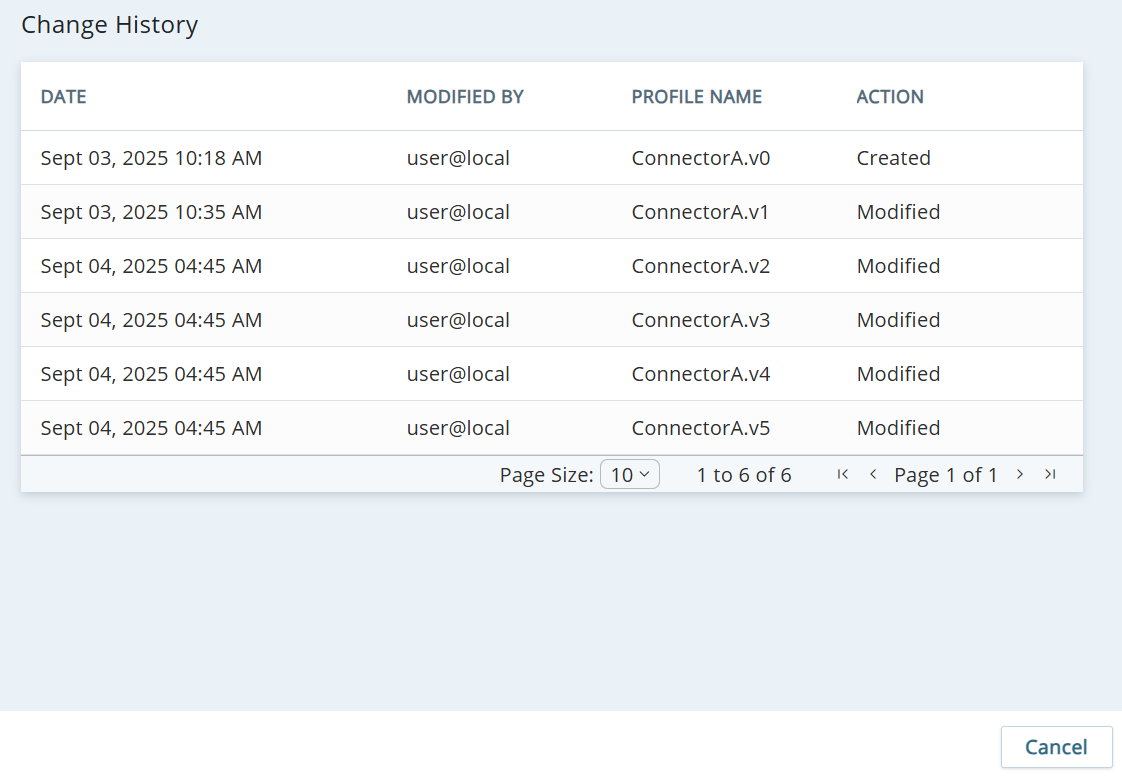Select the ConnectorA.v4 row
This screenshot has height=779, width=1122.
[x=700, y=374]
